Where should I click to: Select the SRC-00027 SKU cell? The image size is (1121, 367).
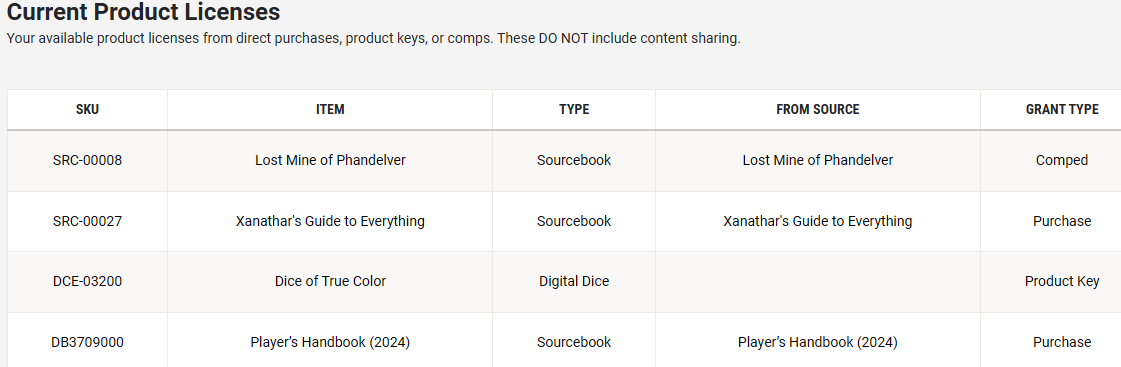(x=87, y=221)
